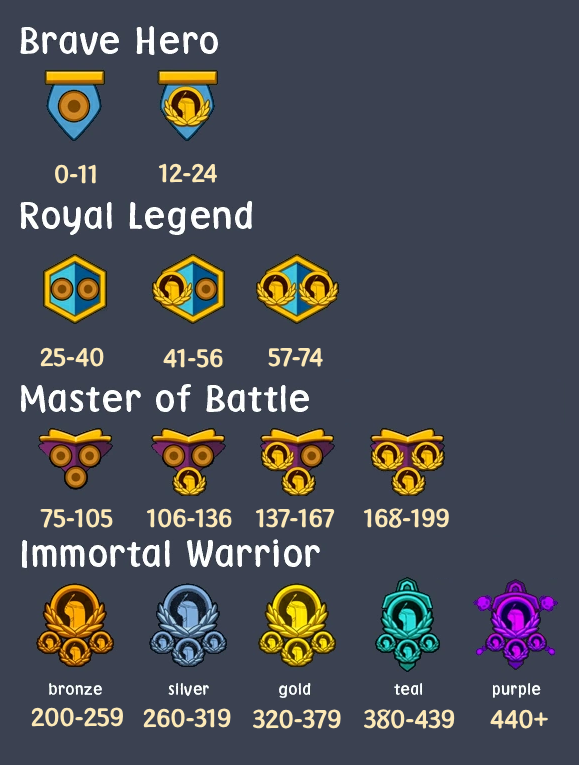Viewport: 579px width, 765px height.
Task: Select the Brave Hero 12-24 laurel badge
Action: click(x=188, y=105)
